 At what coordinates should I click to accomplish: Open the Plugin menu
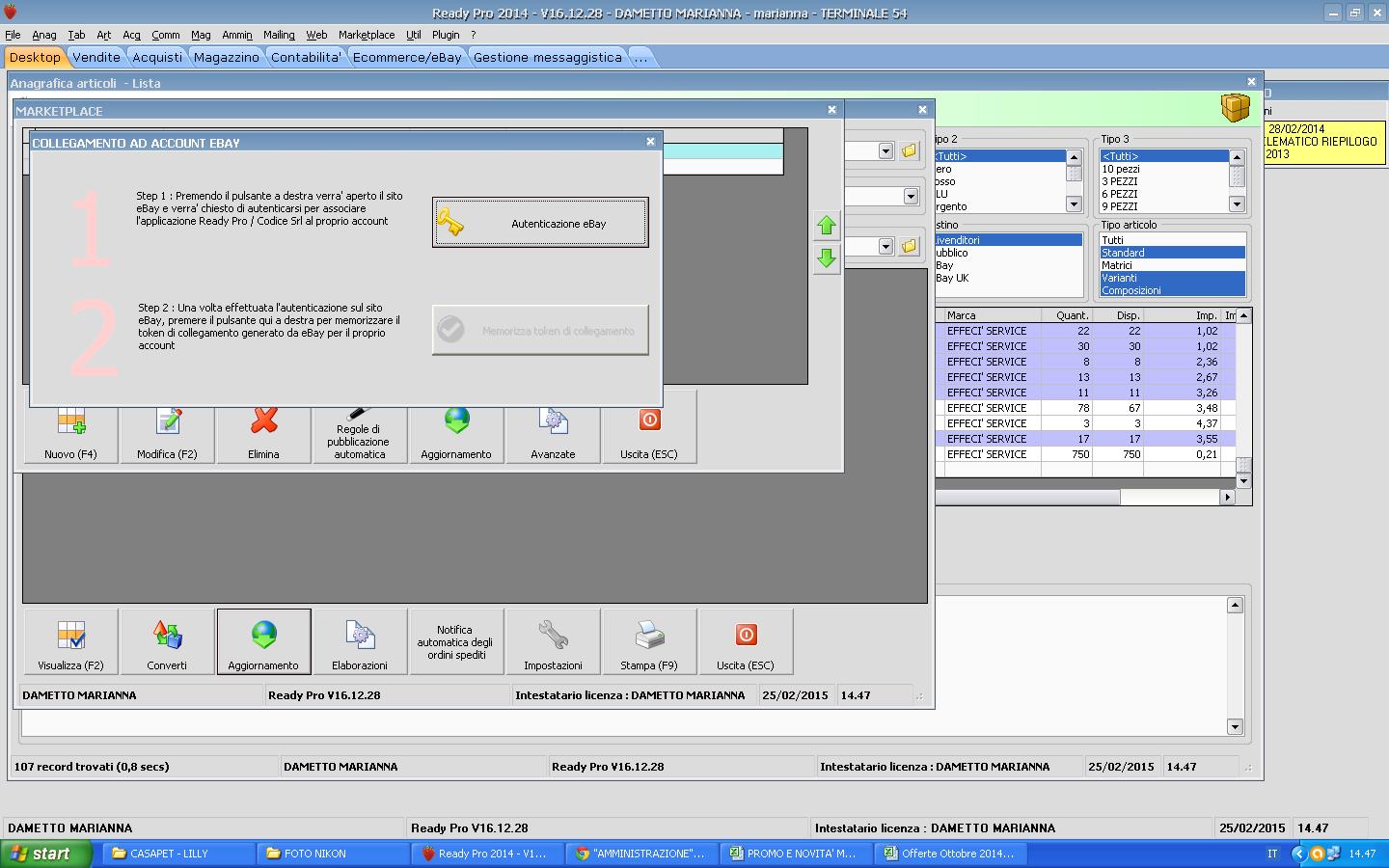click(x=446, y=35)
